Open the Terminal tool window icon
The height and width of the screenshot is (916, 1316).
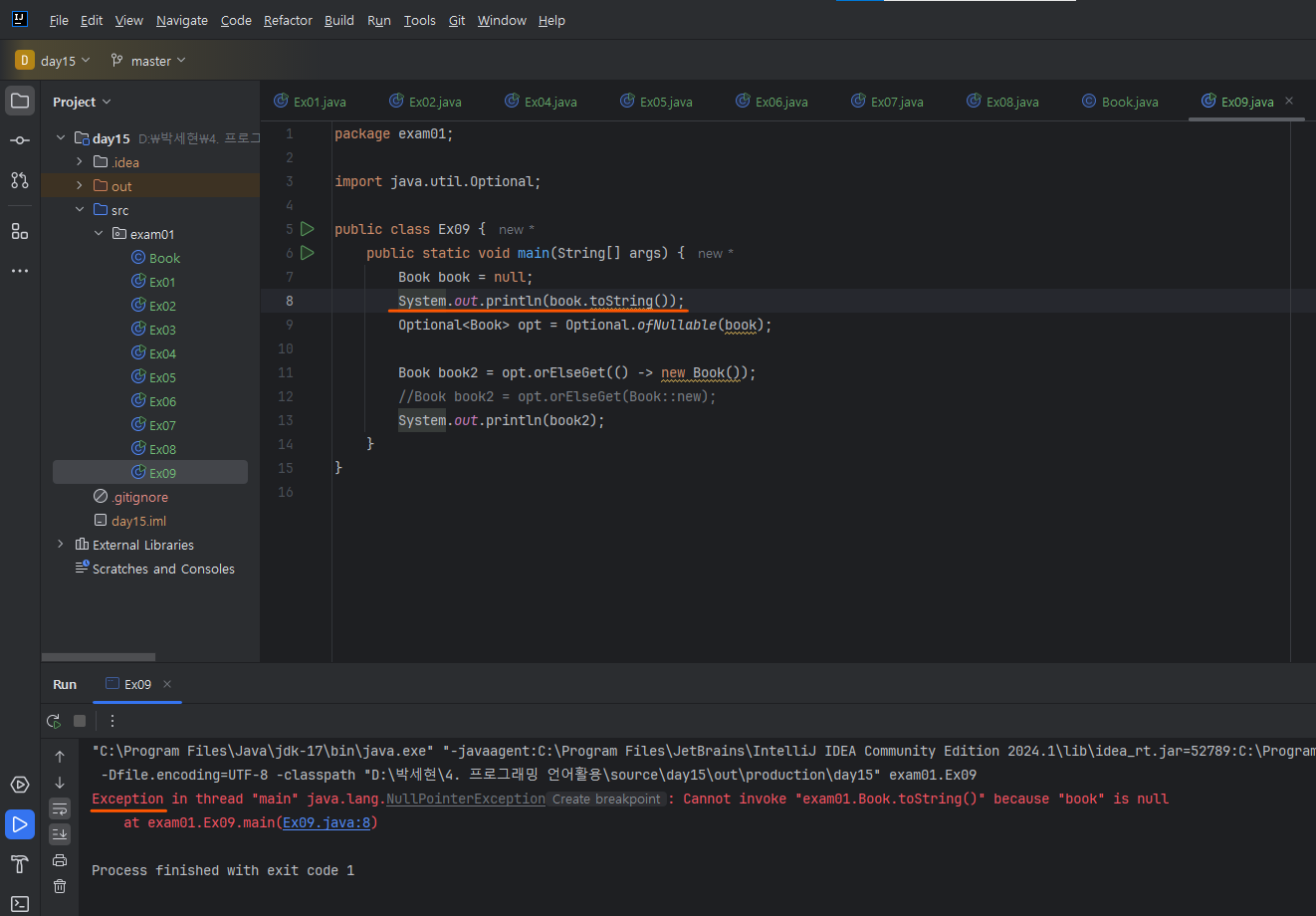[x=20, y=903]
